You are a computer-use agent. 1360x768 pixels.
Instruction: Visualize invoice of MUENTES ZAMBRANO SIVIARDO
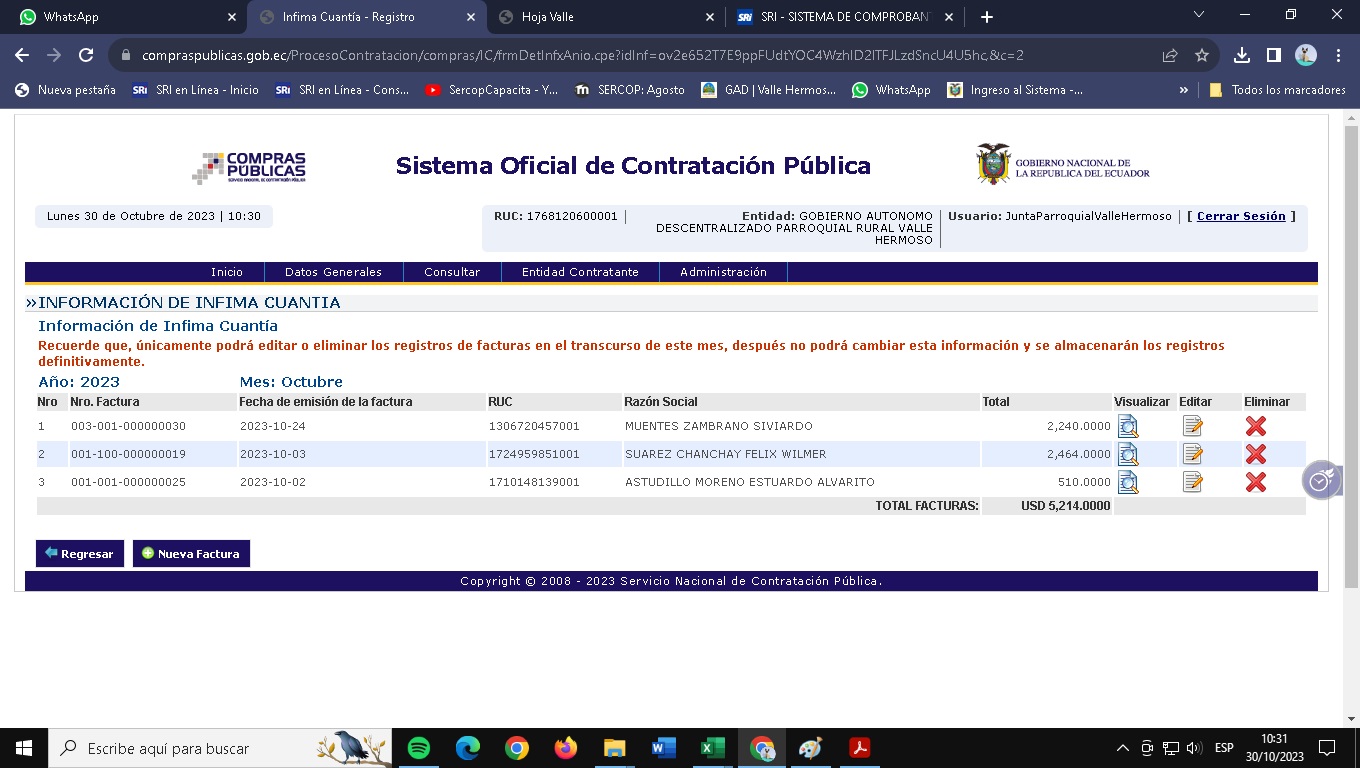tap(1127, 426)
